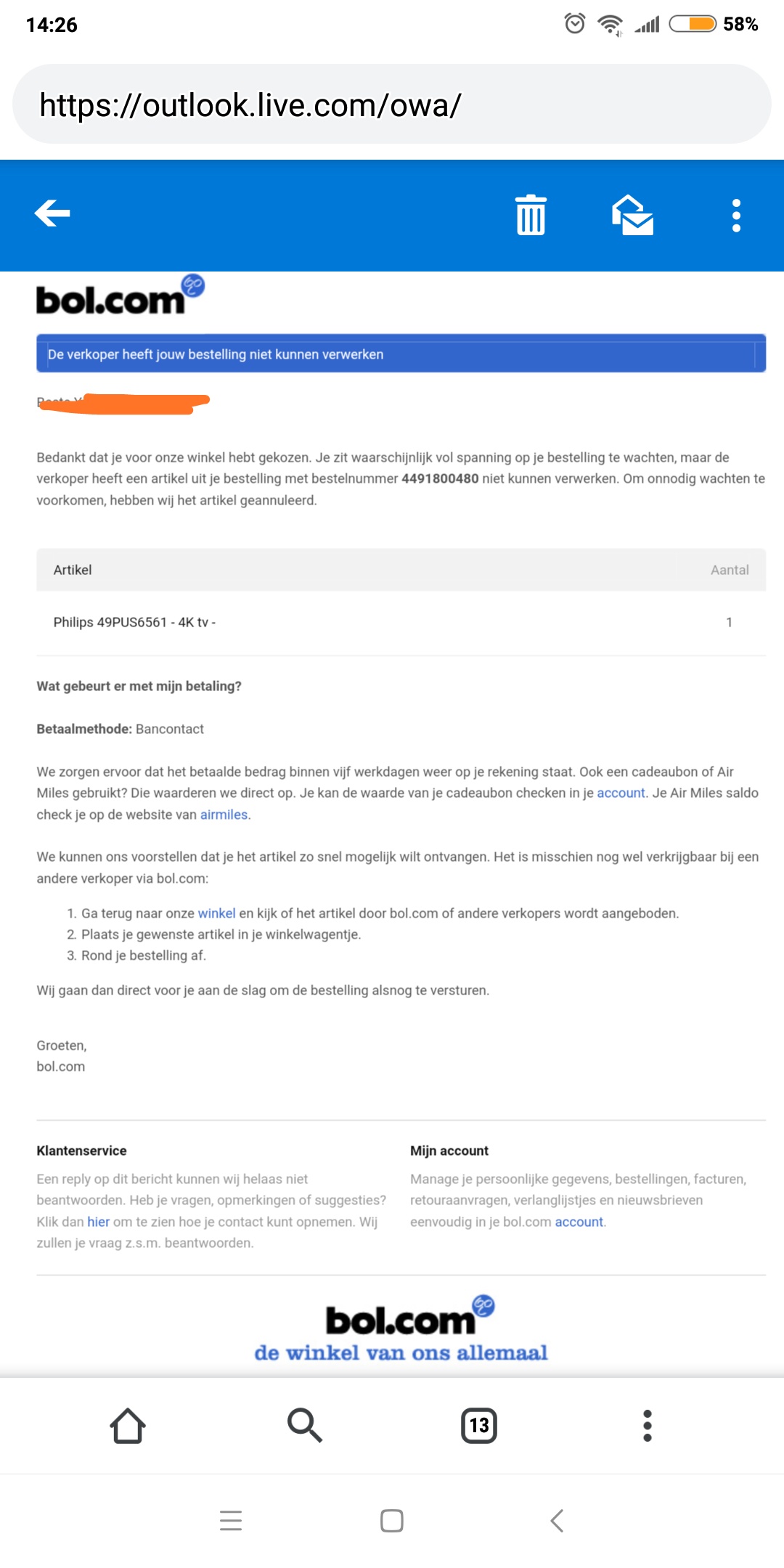Tap the mark as read envelope icon
784x1568 pixels.
[x=632, y=215]
